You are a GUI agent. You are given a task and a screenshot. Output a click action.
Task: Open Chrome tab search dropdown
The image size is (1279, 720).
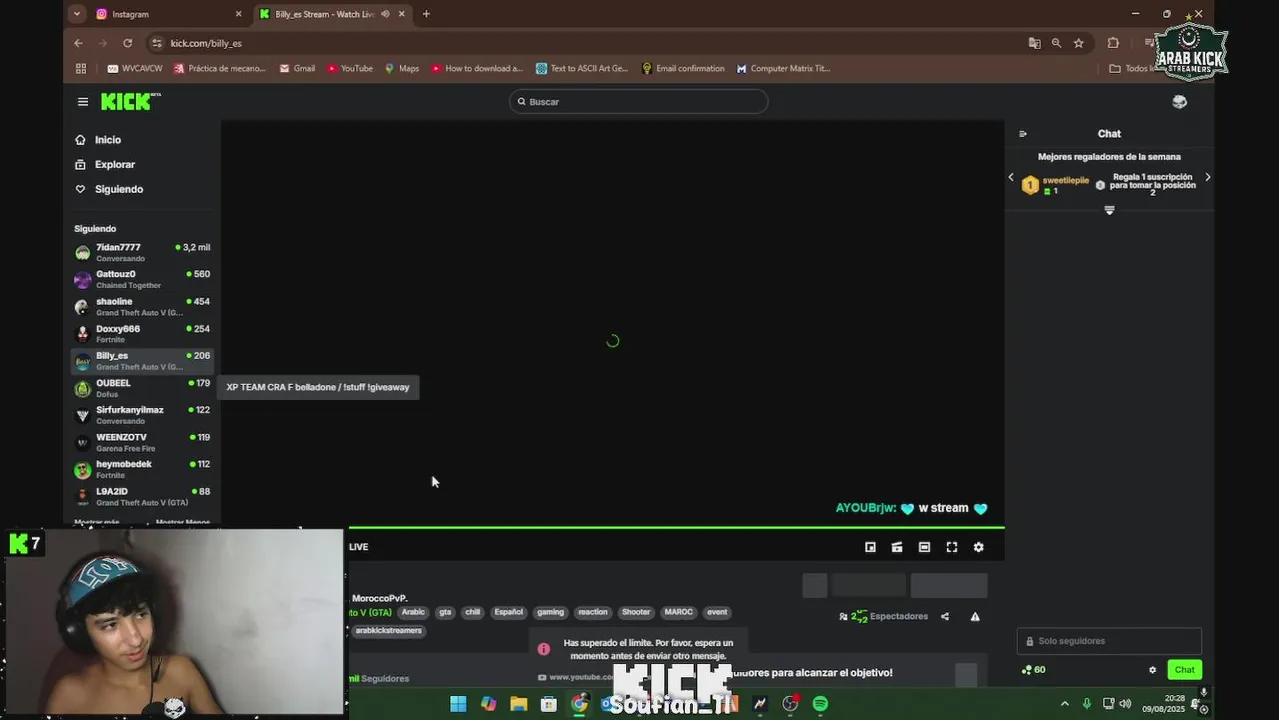[77, 14]
